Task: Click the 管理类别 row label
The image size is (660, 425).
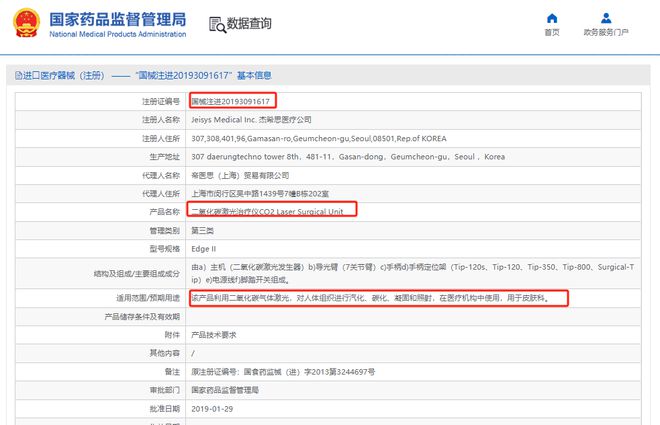Action: click(165, 231)
